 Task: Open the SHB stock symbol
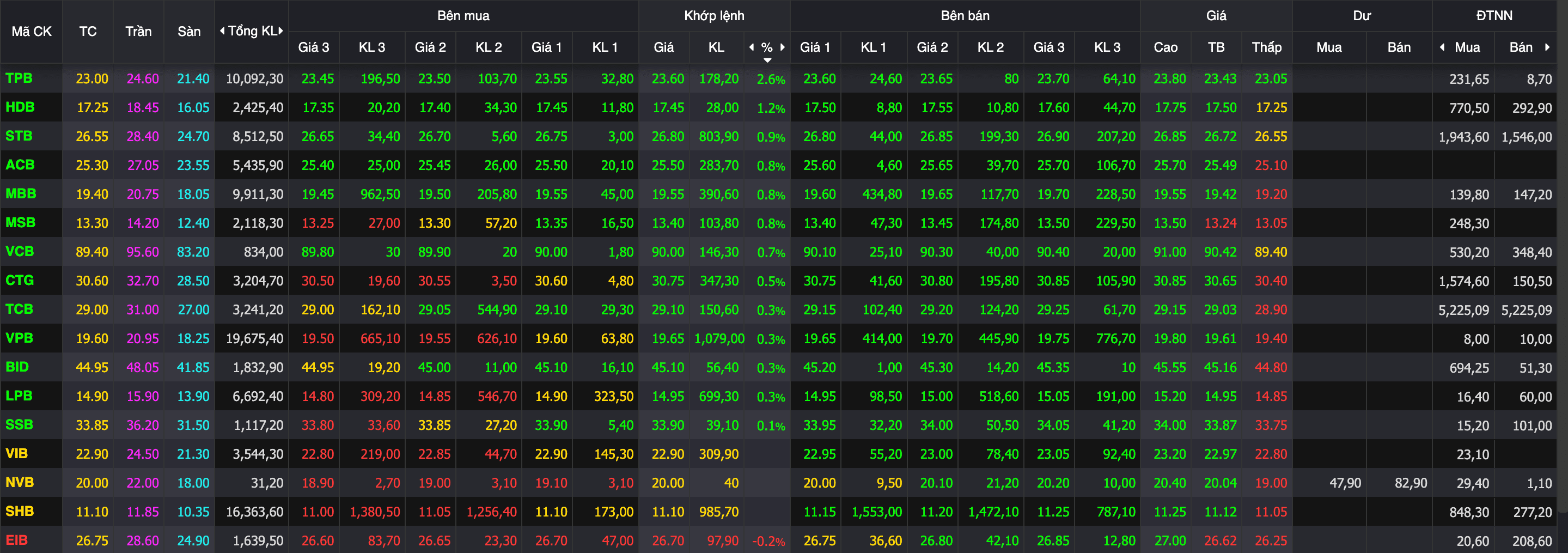20,511
